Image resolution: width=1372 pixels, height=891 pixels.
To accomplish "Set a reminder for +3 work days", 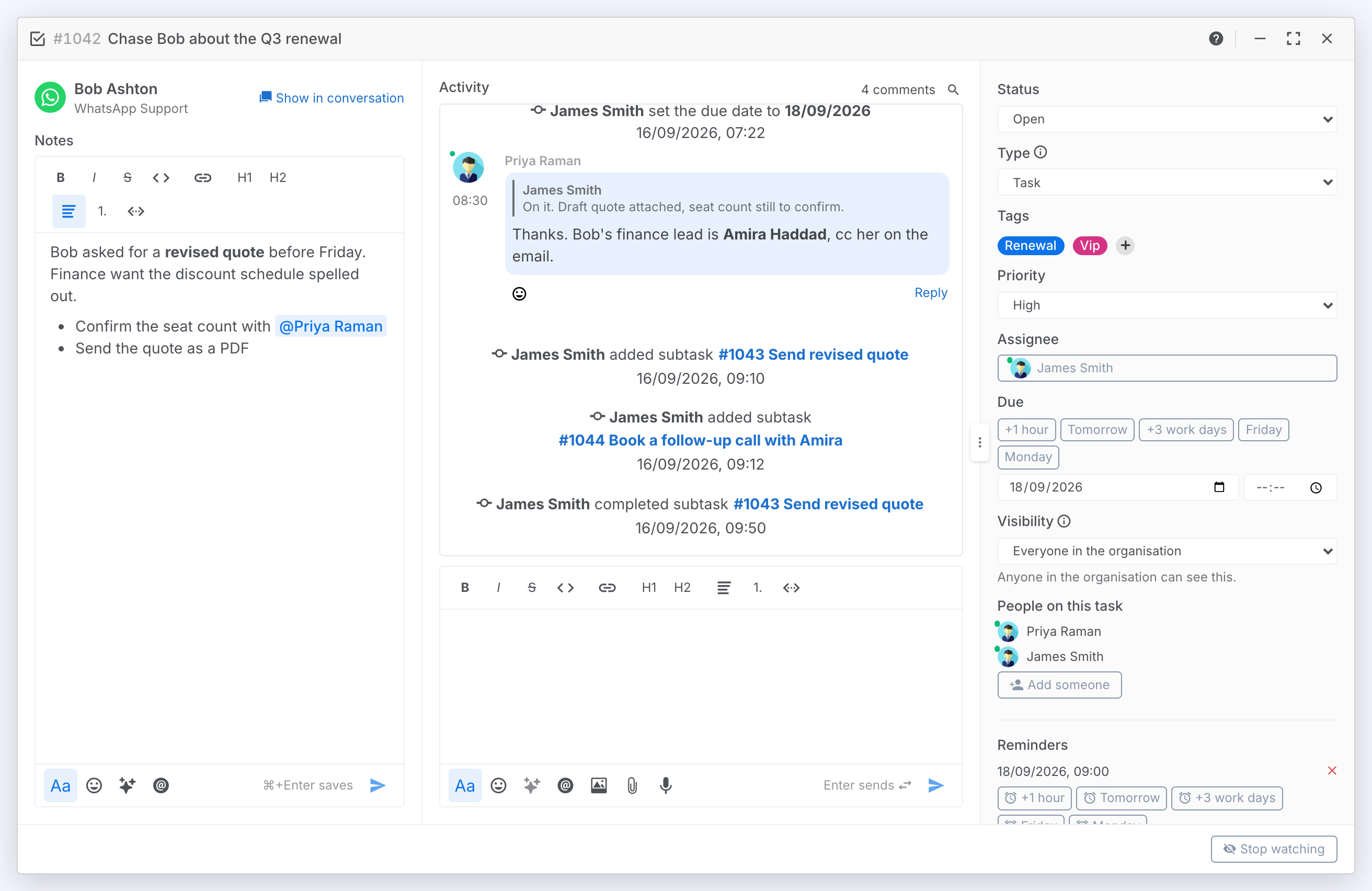I will click(x=1226, y=798).
